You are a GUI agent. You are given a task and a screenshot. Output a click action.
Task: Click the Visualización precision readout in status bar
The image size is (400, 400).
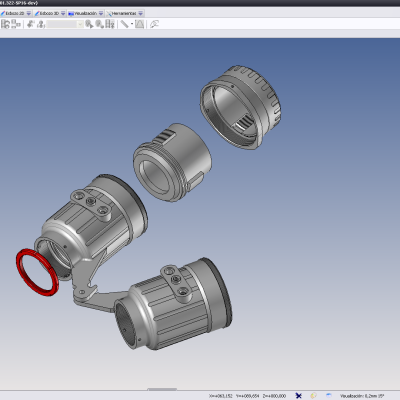pyautogui.click(x=362, y=396)
